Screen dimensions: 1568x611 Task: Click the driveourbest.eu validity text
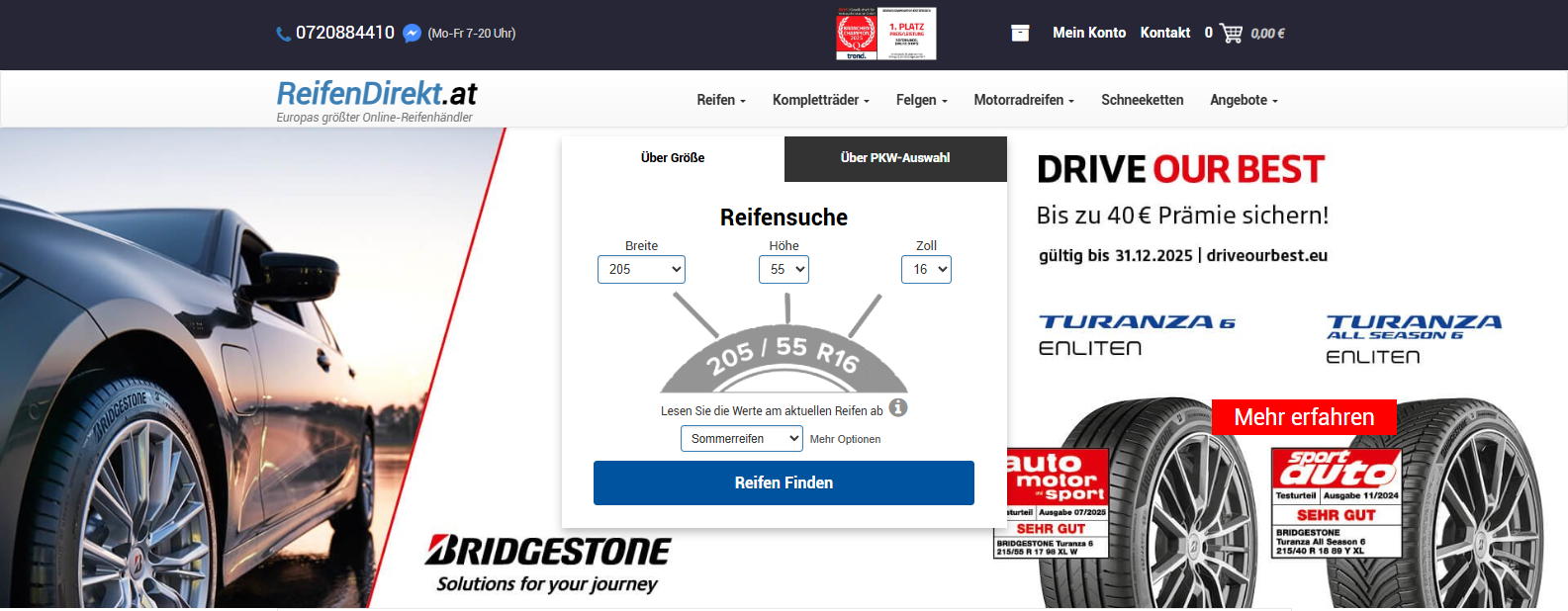[x=1183, y=256]
